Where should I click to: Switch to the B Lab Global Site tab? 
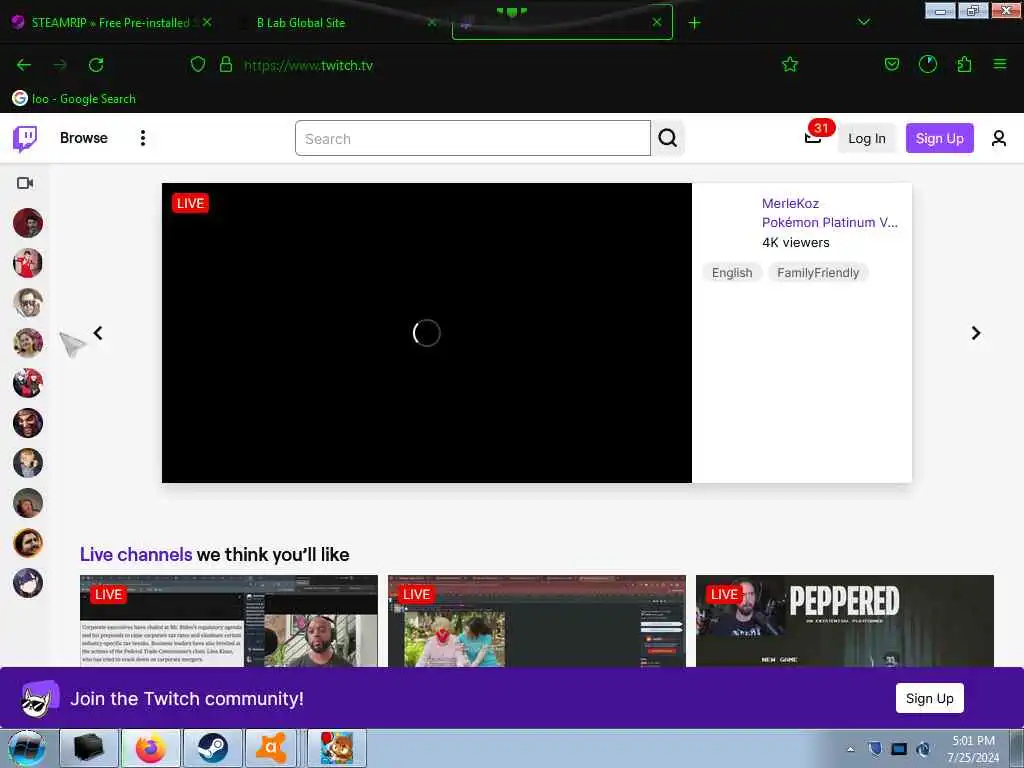point(301,22)
